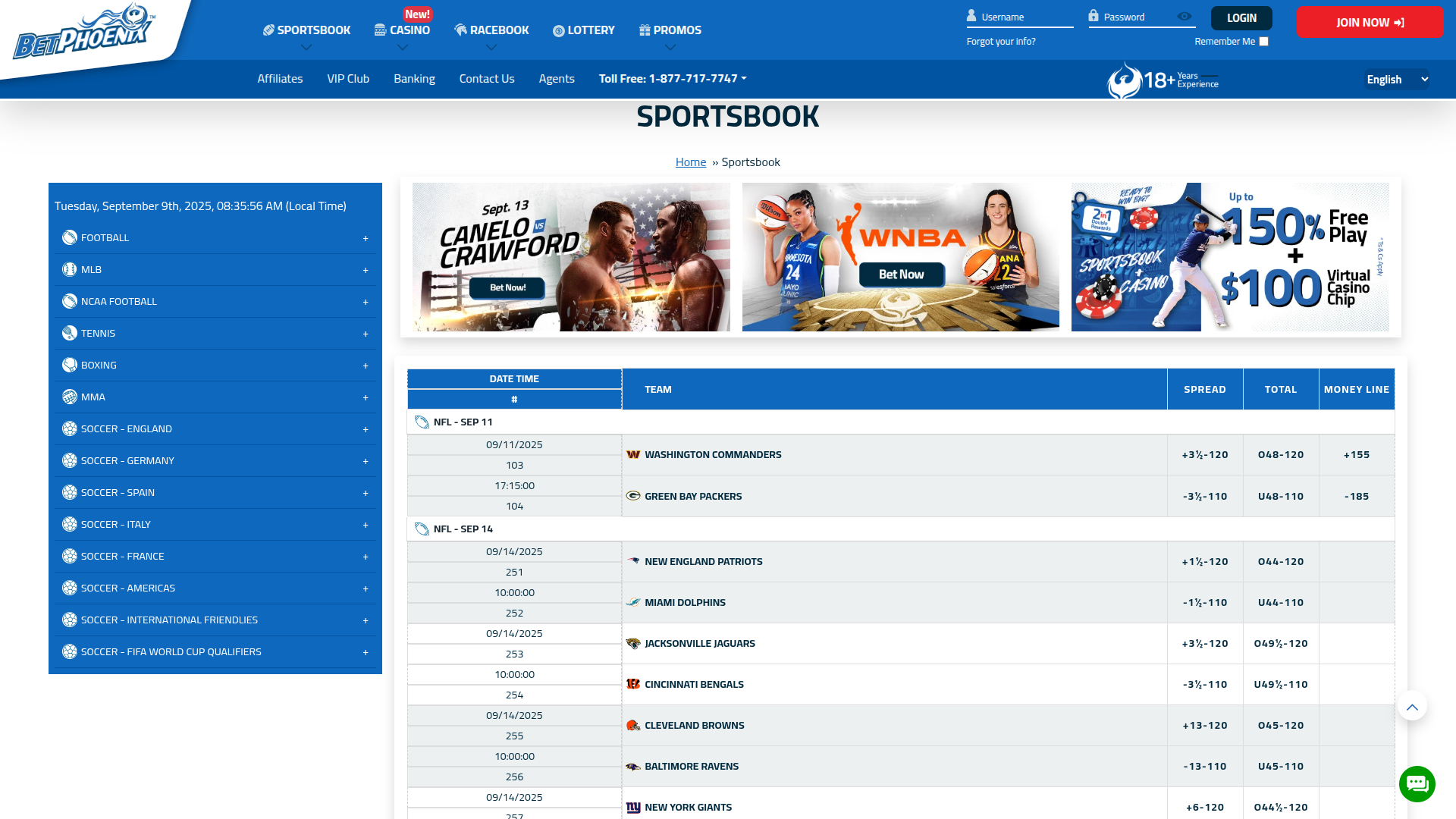
Task: Click the boxing glove icon next to BOXING
Action: pos(68,364)
